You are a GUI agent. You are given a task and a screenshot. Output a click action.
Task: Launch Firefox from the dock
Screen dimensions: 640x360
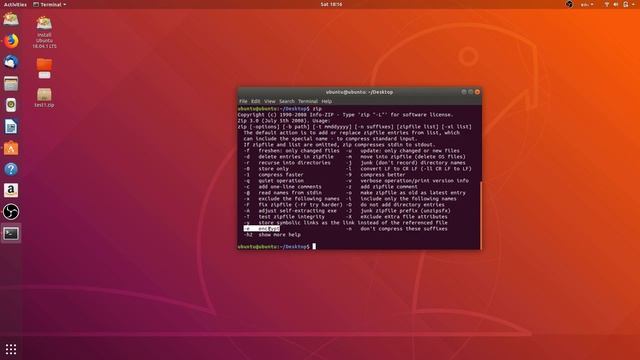[11, 41]
